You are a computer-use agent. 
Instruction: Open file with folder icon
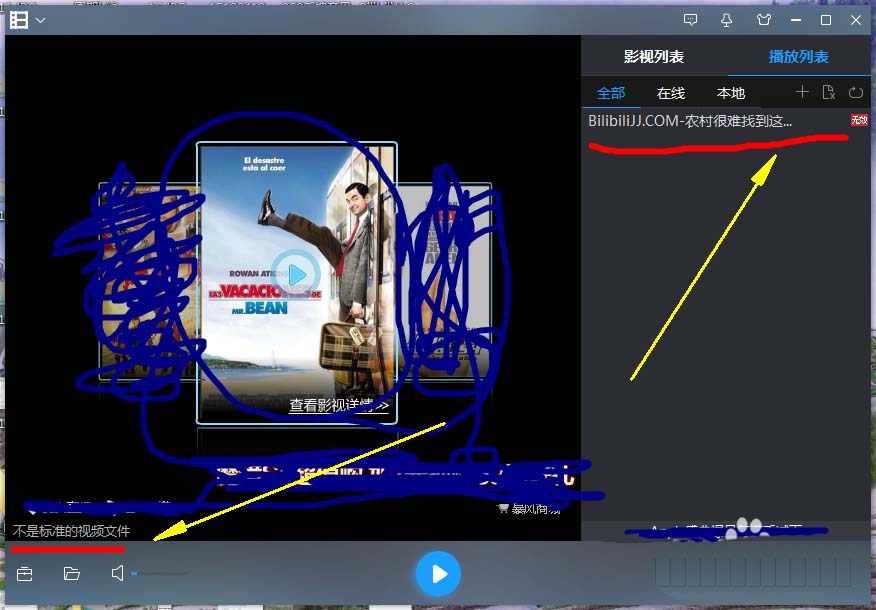(72, 574)
